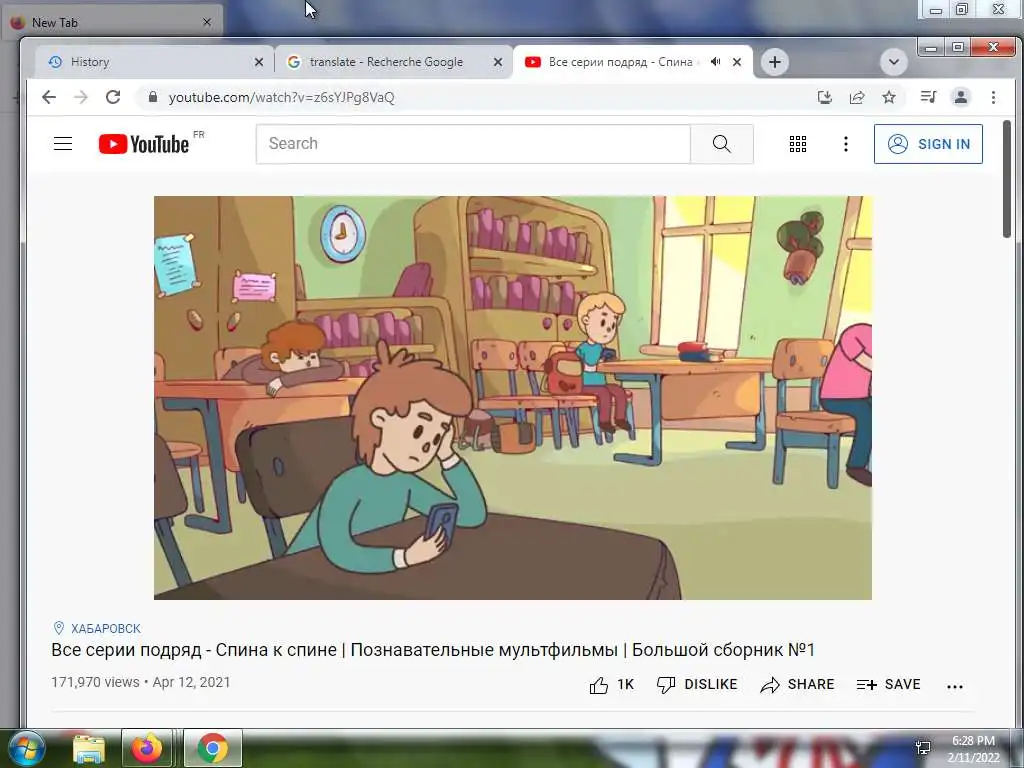1024x768 pixels.
Task: Click the DISLIKE button
Action: tap(697, 684)
